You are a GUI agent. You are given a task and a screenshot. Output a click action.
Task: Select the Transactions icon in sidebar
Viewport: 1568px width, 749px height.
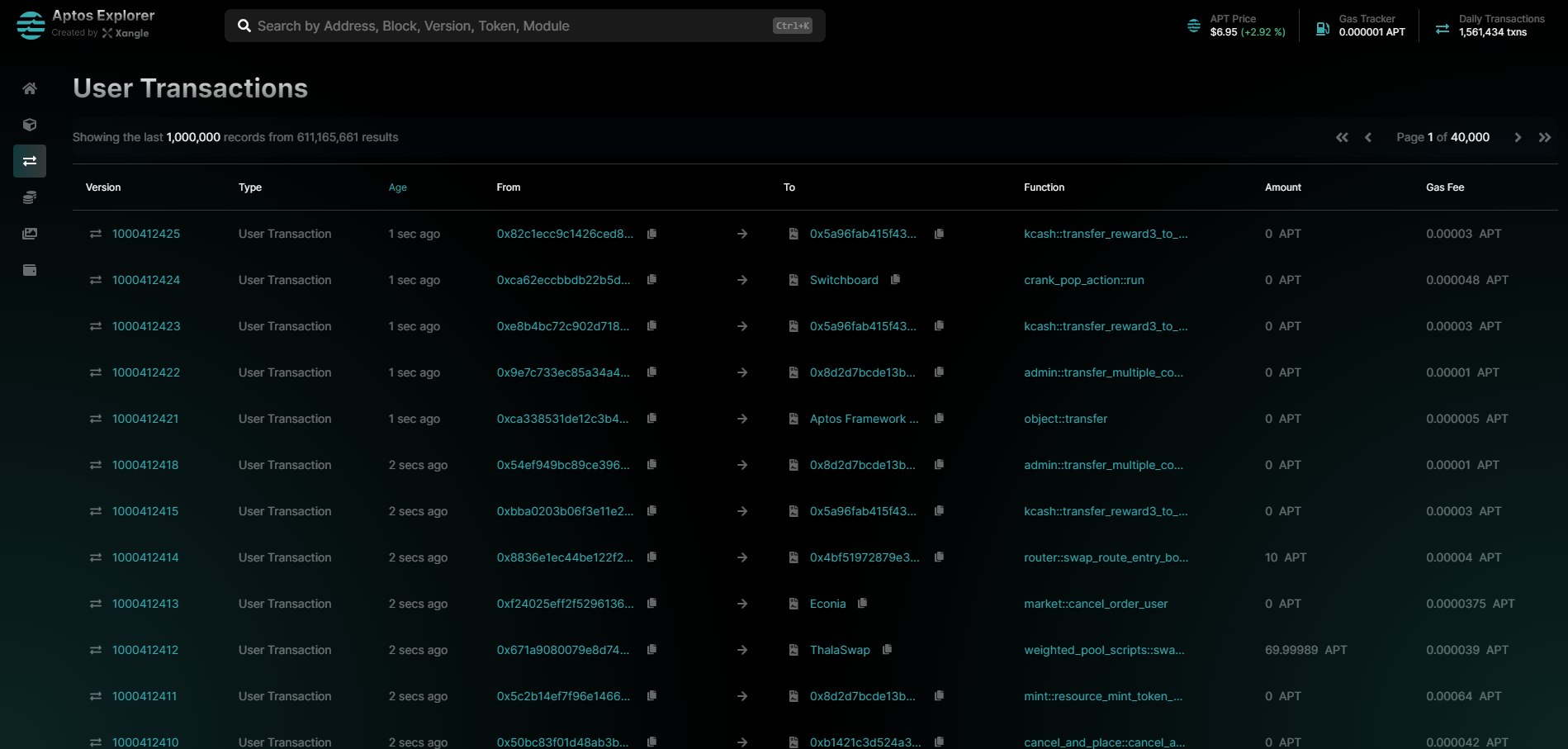pos(30,161)
